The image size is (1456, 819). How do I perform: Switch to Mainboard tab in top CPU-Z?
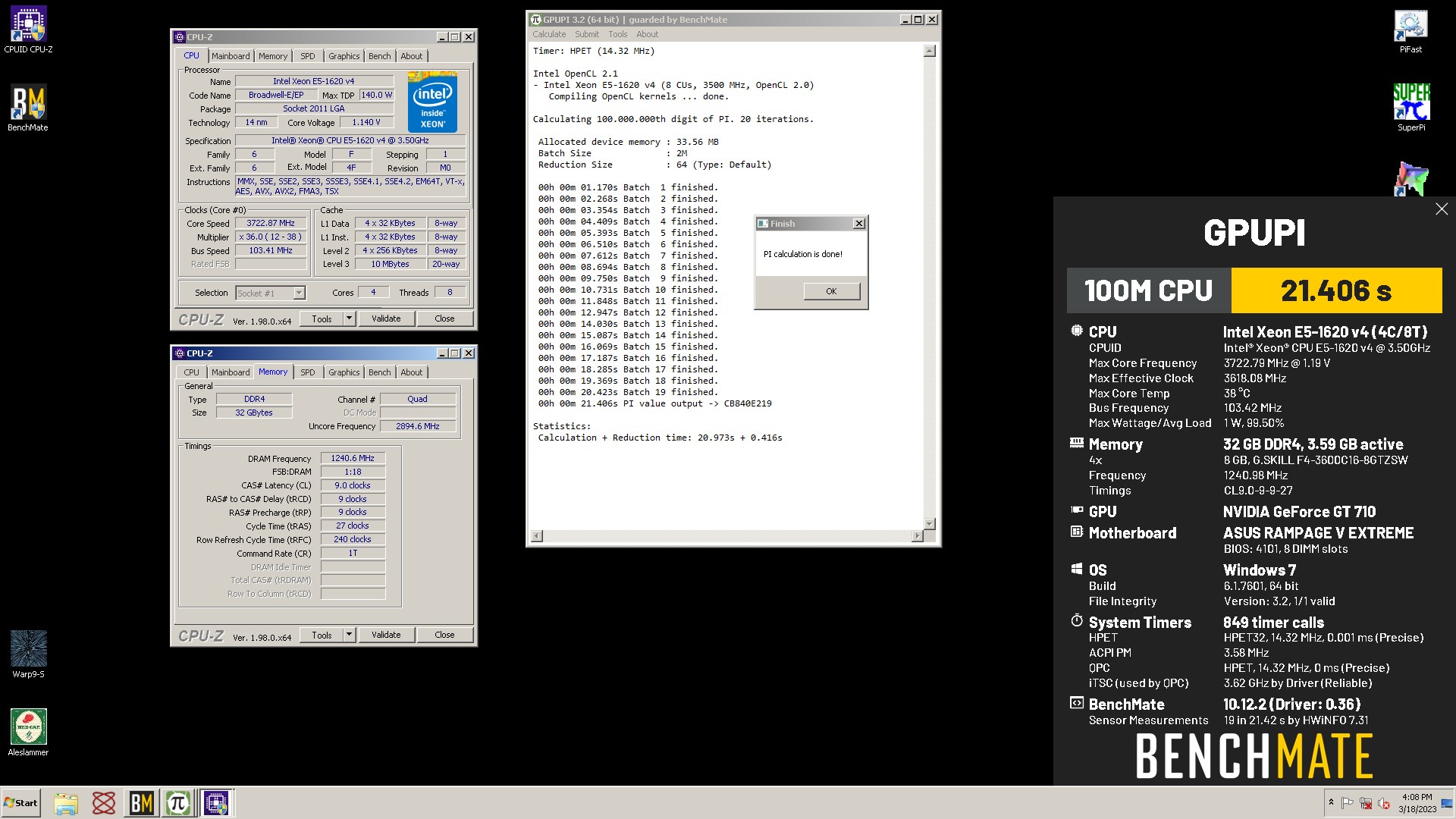pyautogui.click(x=231, y=56)
